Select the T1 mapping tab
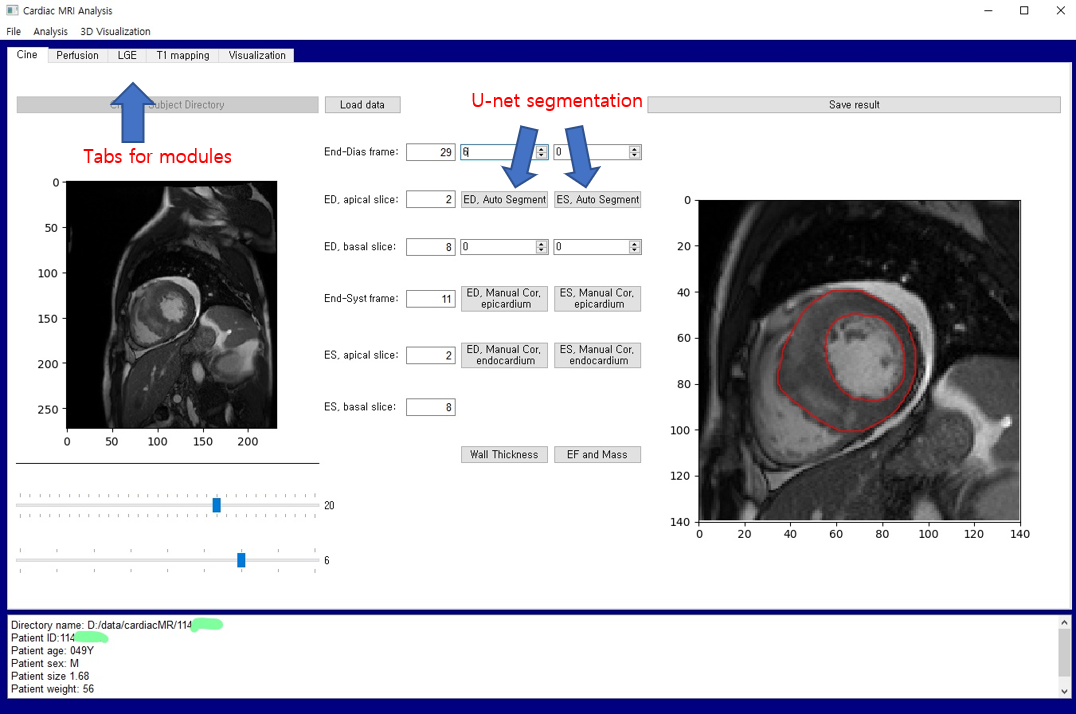 click(x=183, y=55)
